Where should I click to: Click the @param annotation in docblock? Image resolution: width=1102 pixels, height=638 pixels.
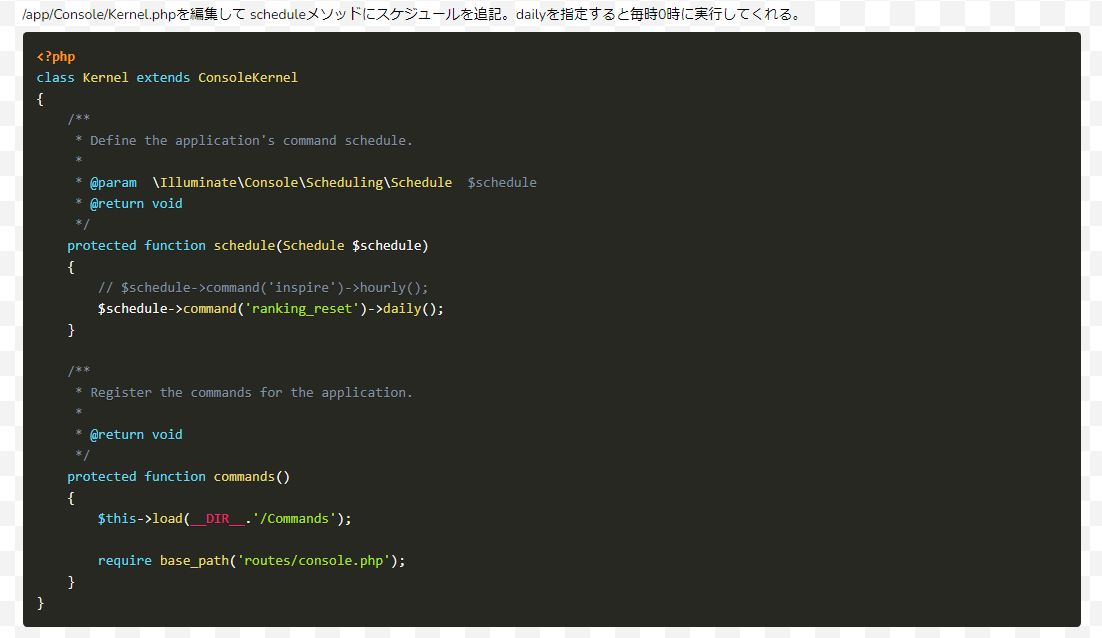coord(113,182)
